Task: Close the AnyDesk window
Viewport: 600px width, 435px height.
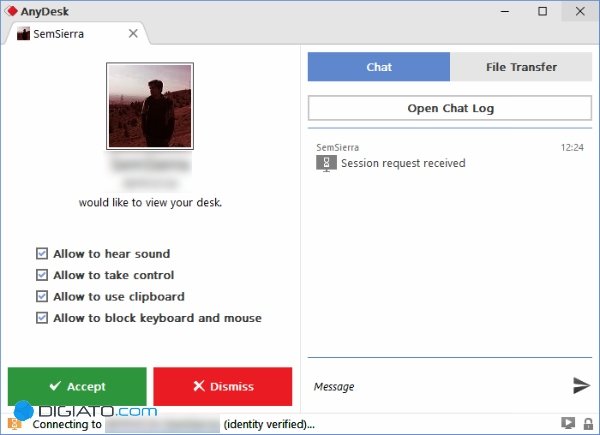Action: click(580, 11)
